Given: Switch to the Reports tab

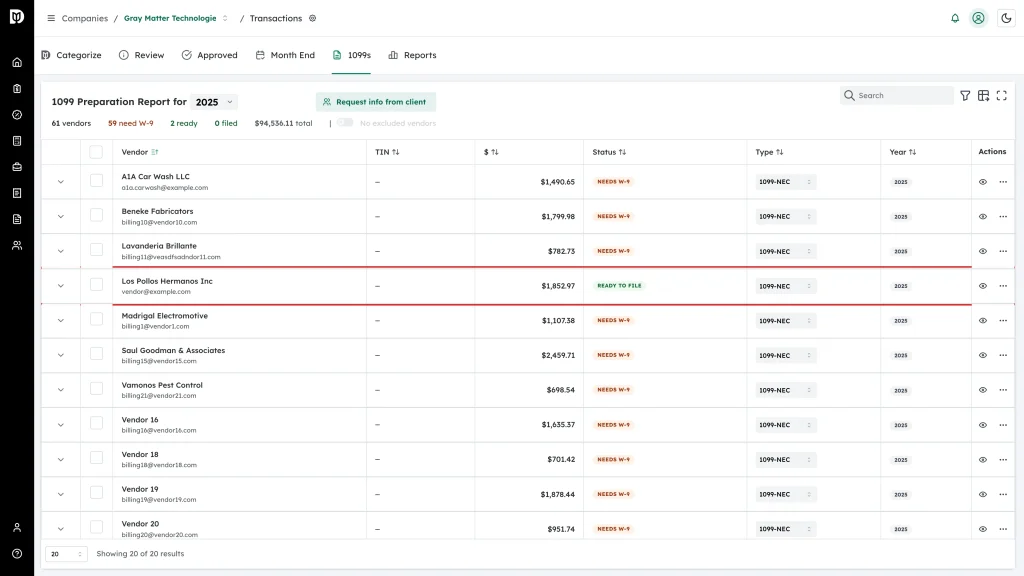Looking at the screenshot, I should click(412, 56).
